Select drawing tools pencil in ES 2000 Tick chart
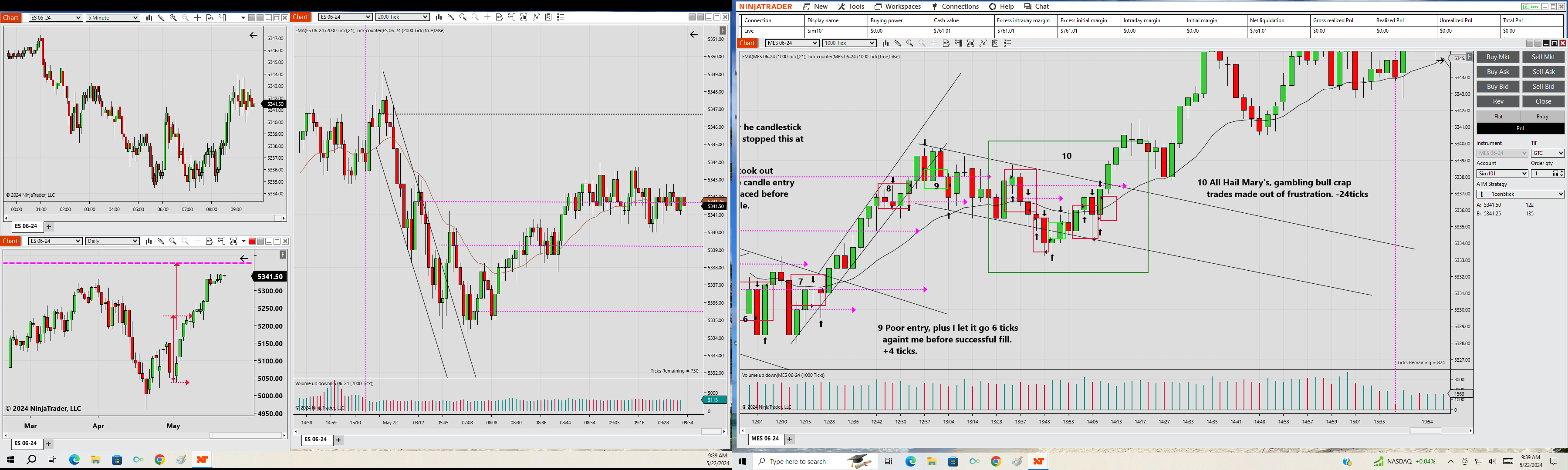This screenshot has width=1568, height=470. click(x=451, y=17)
